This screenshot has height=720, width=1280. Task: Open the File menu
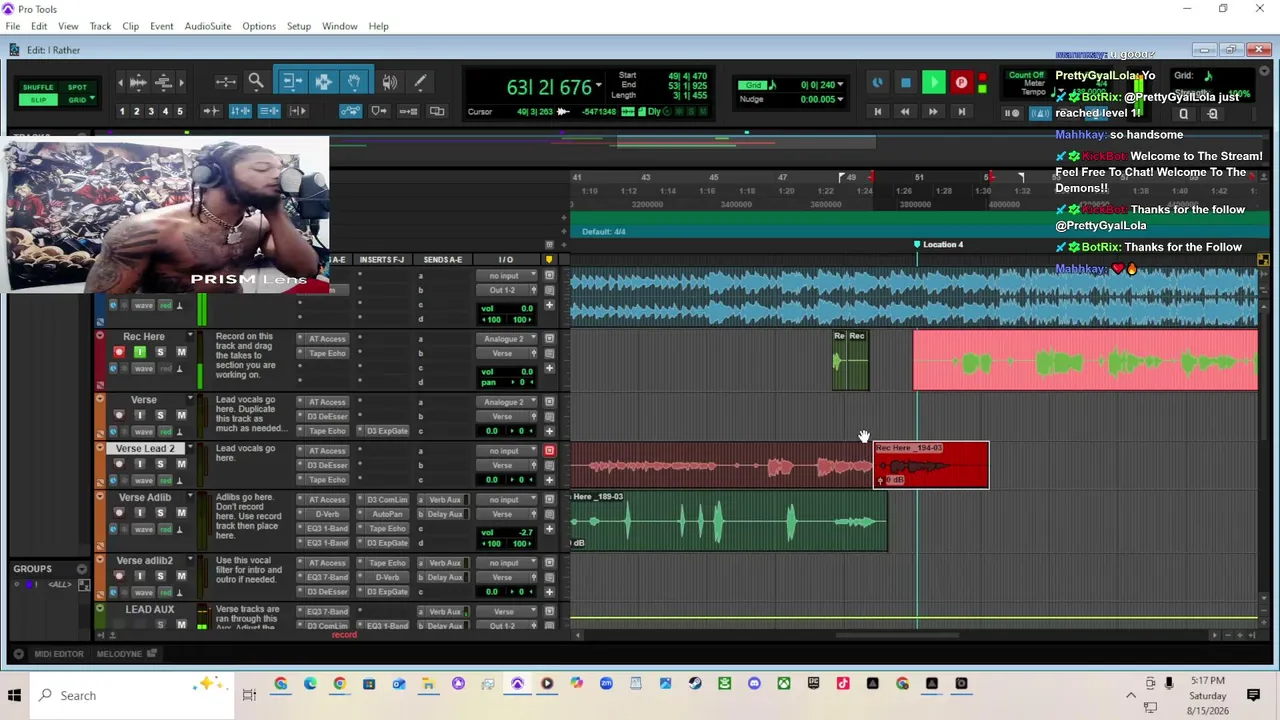[x=12, y=26]
